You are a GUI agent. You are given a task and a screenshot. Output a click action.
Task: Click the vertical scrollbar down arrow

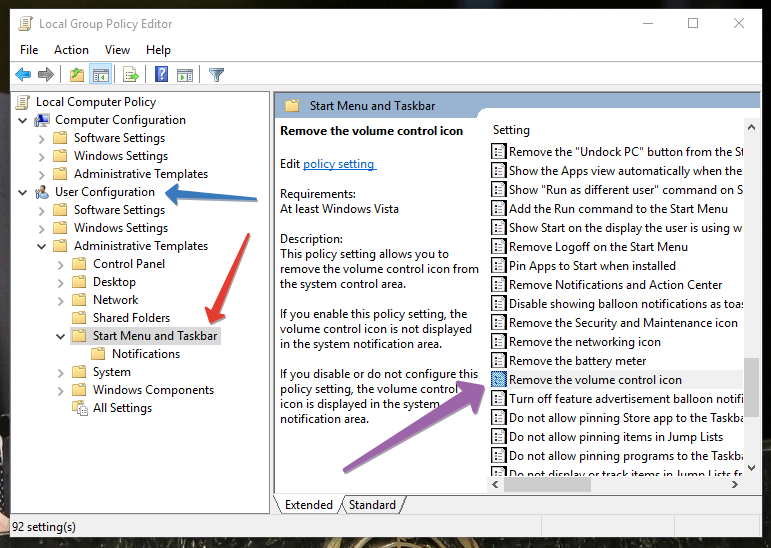(x=751, y=468)
